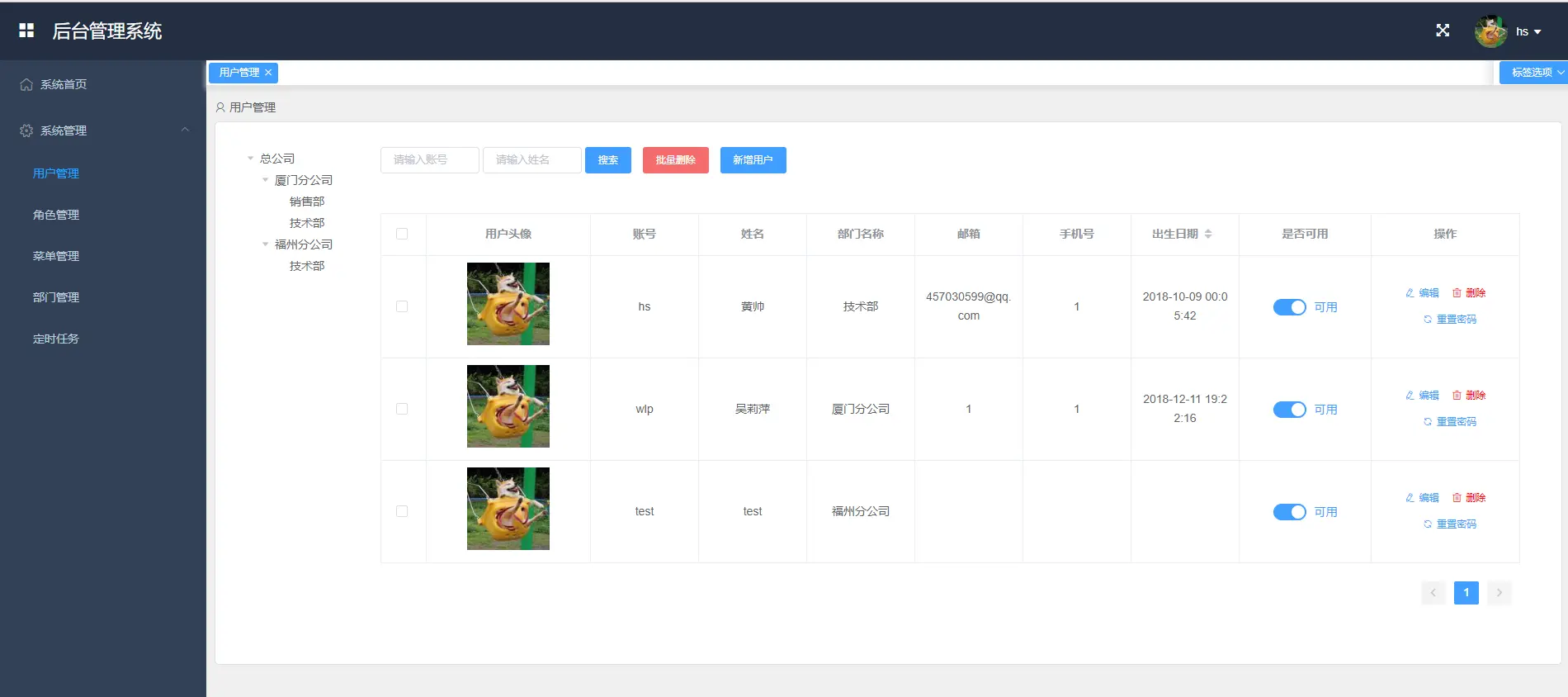Viewport: 1568px width, 697px height.
Task: Click the name 黄帅 cell
Action: coord(753,306)
